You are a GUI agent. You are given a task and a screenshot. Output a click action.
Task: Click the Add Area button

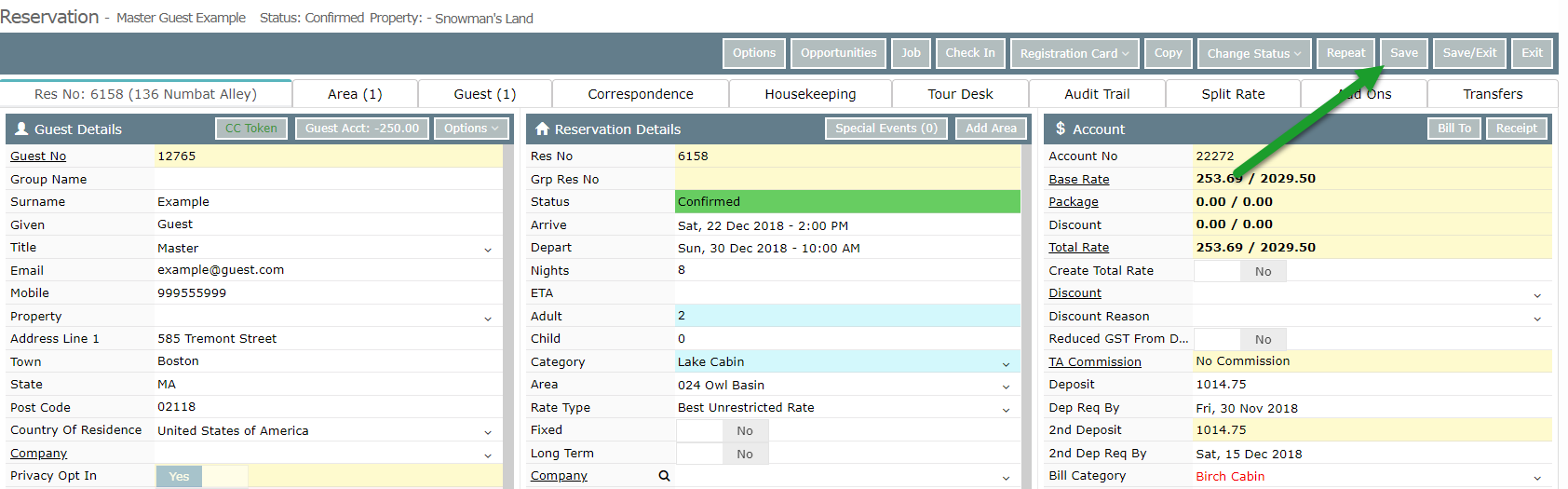point(991,129)
